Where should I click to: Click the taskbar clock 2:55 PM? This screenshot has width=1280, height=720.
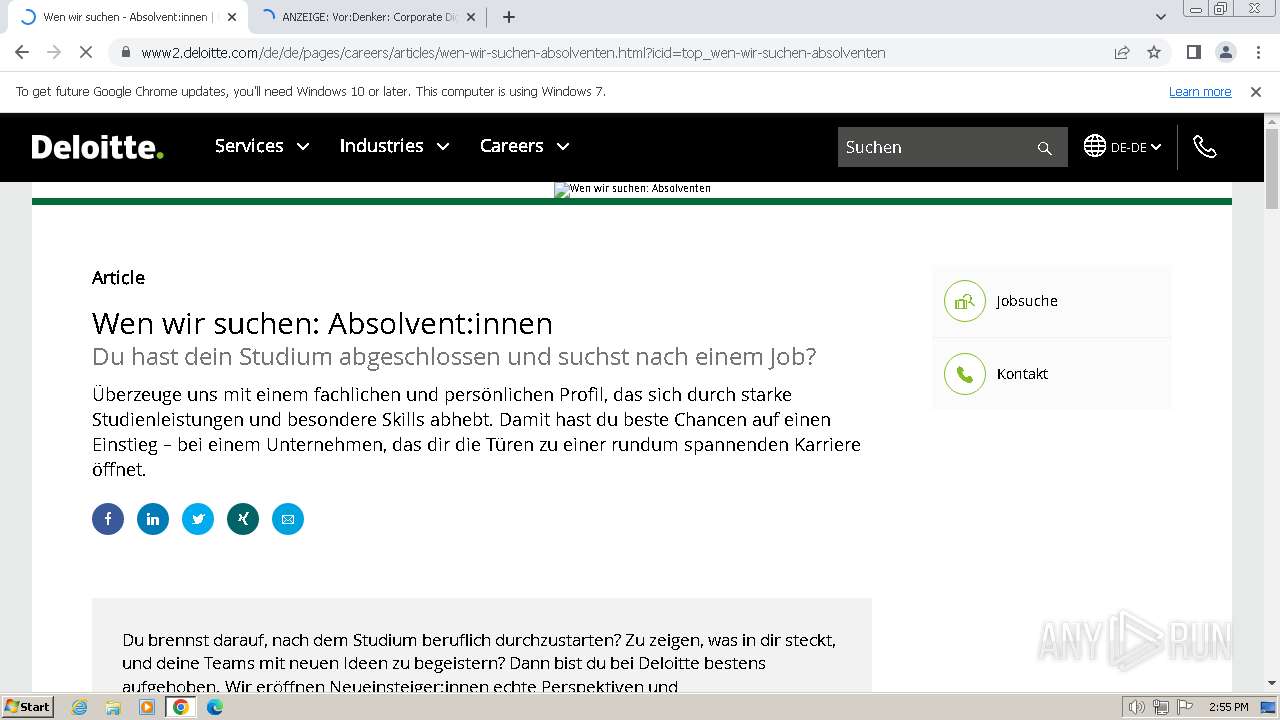point(1228,707)
